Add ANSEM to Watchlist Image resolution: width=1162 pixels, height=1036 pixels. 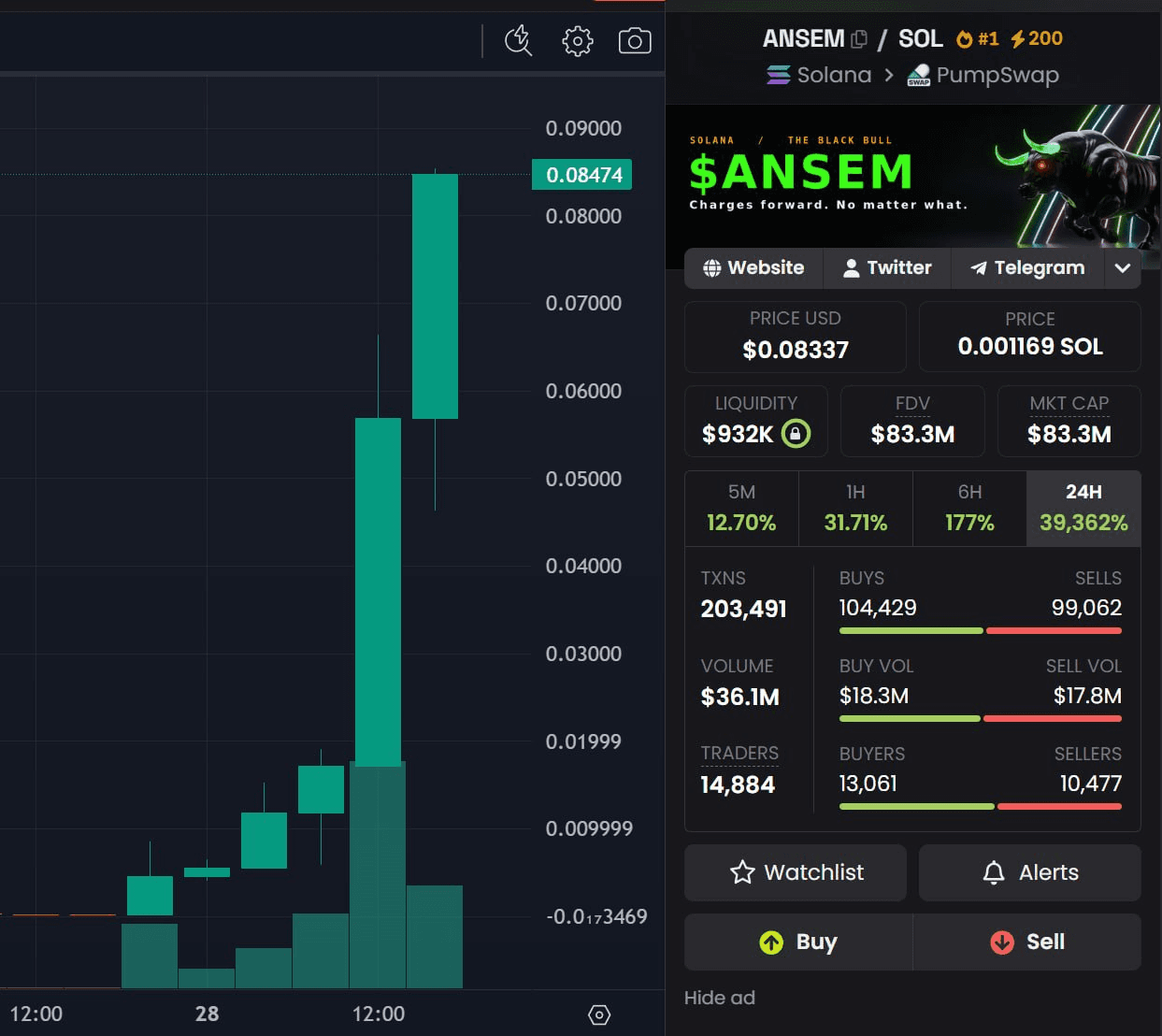(x=796, y=872)
